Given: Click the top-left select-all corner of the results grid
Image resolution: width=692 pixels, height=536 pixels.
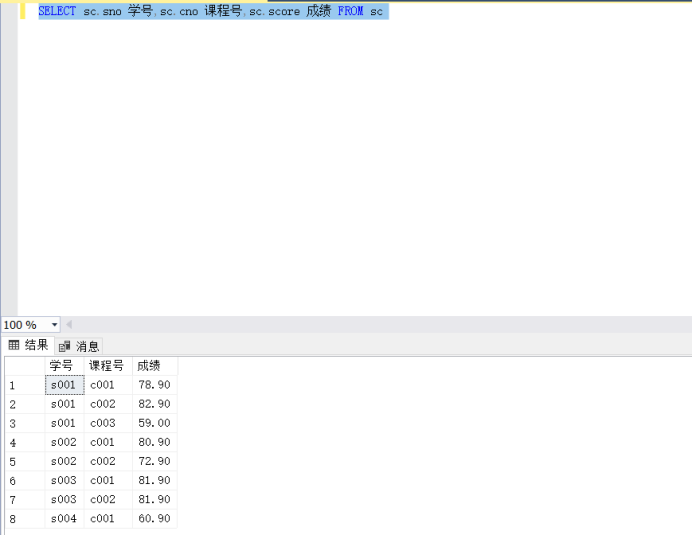Looking at the screenshot, I should pos(25,366).
